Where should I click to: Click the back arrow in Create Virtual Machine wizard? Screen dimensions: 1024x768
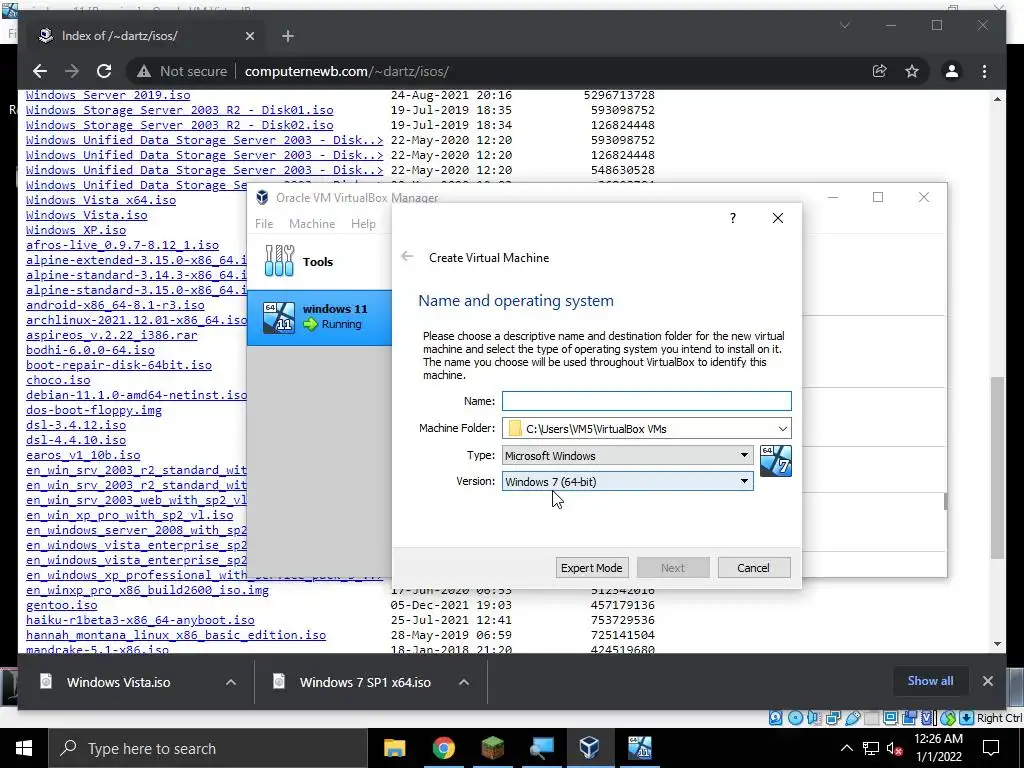point(407,257)
